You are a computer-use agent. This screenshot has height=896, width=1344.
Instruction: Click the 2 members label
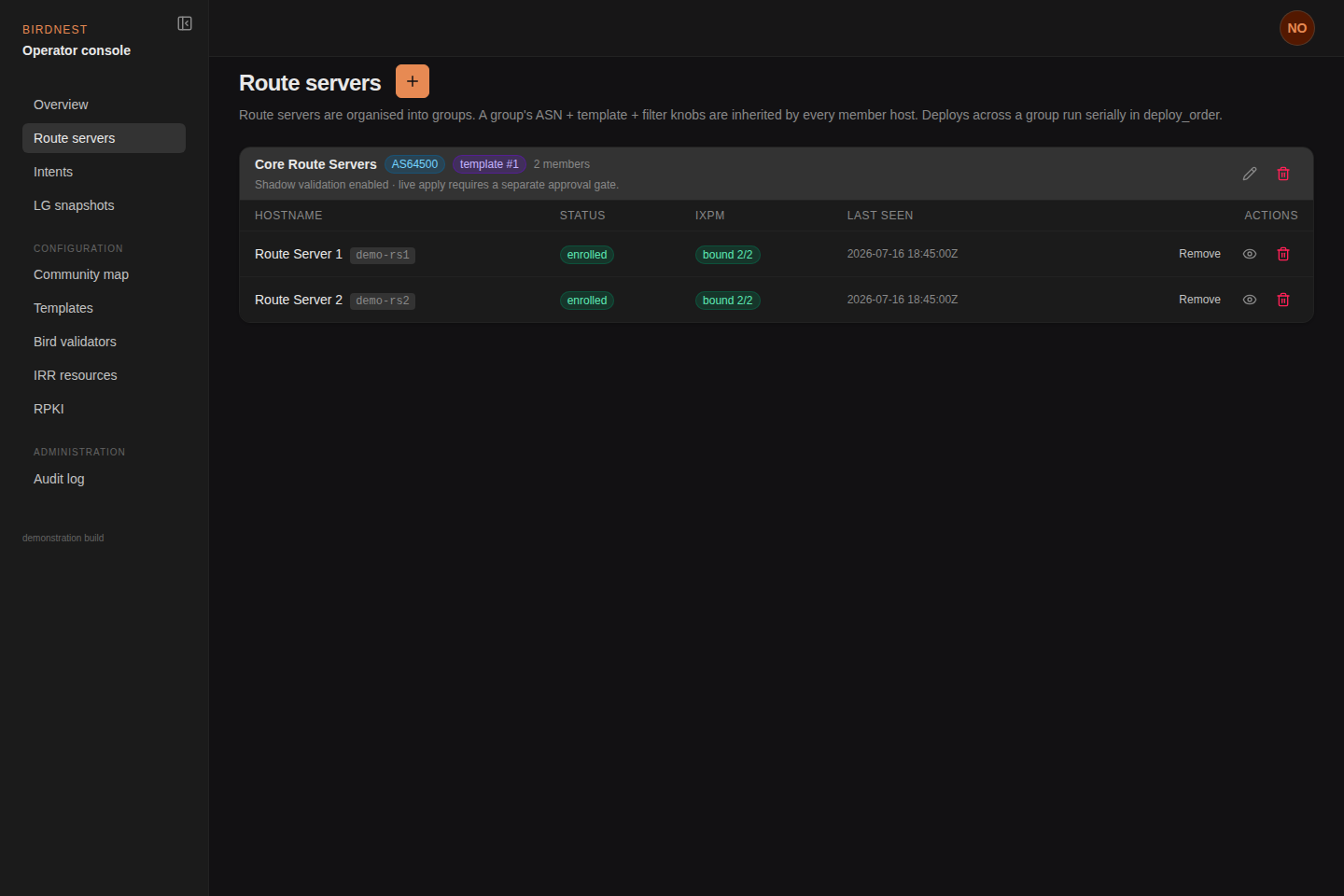562,164
